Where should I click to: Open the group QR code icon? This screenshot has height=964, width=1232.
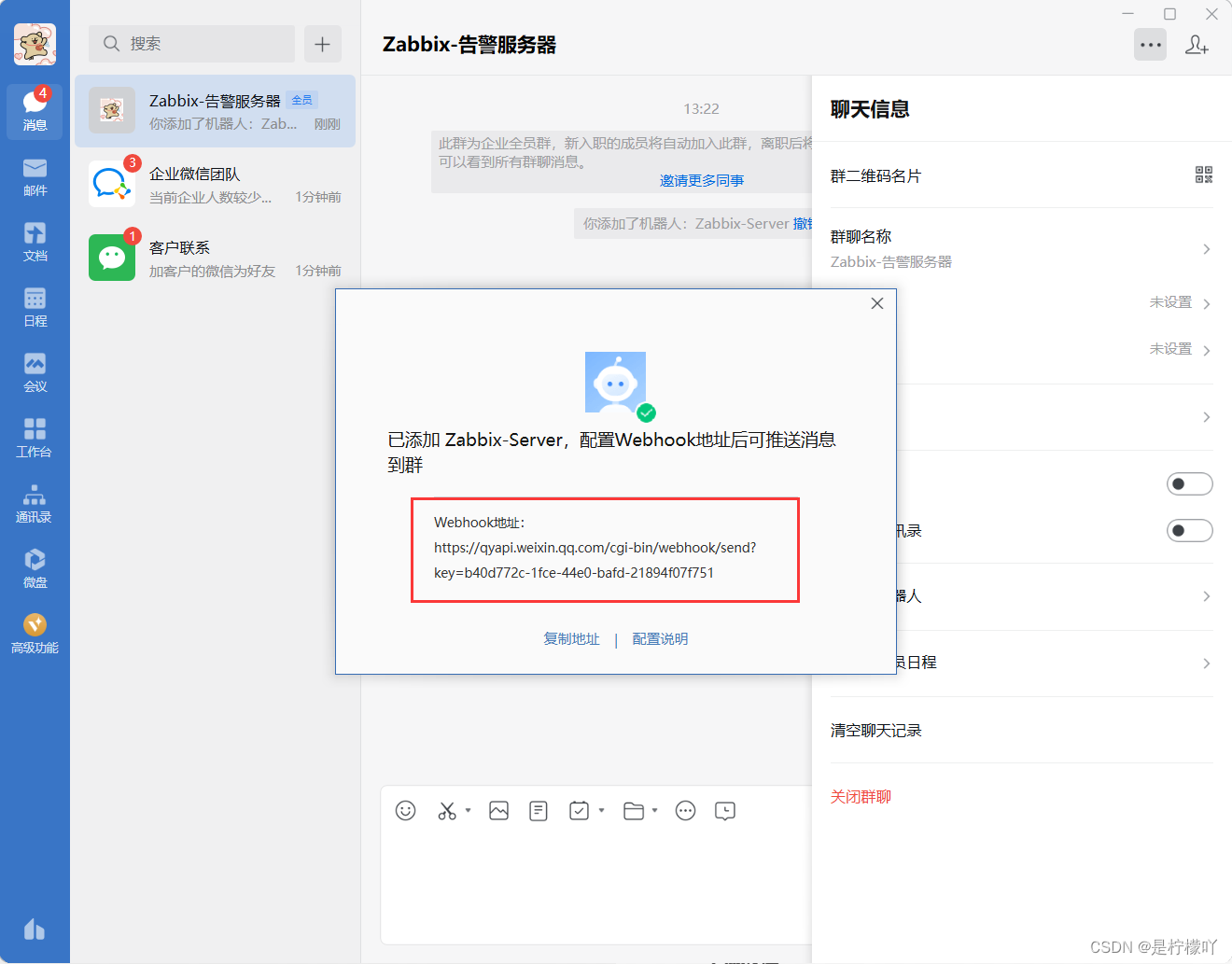tap(1204, 175)
